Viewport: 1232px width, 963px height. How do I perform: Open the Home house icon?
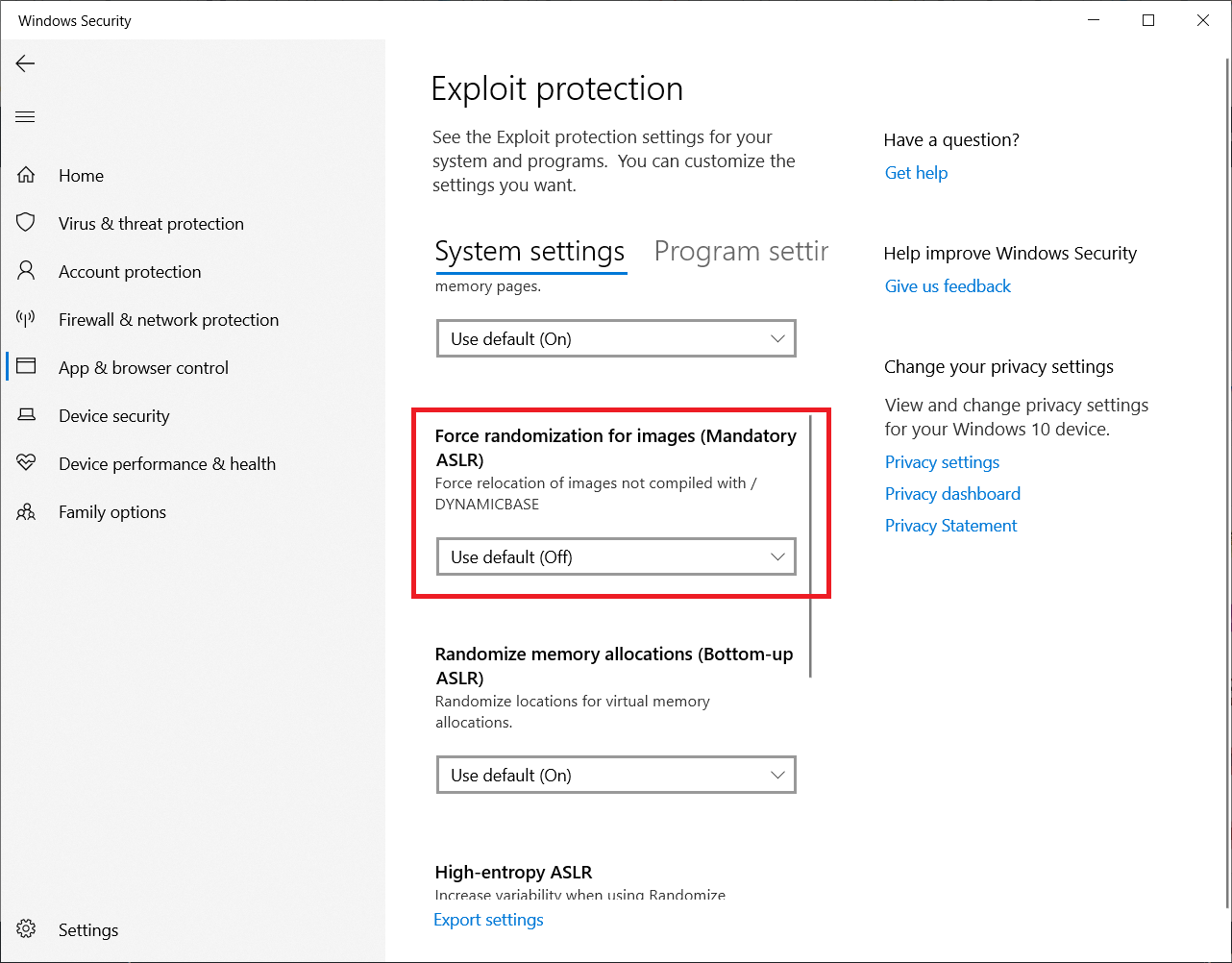[x=26, y=175]
